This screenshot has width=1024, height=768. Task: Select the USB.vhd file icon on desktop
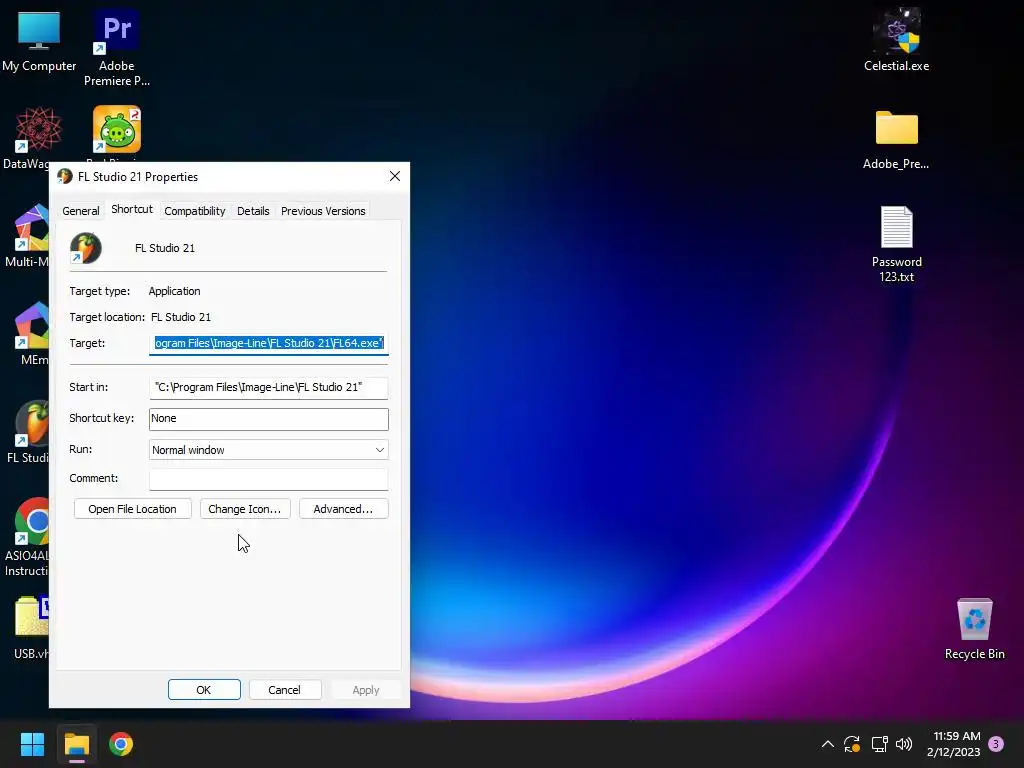tap(31, 616)
